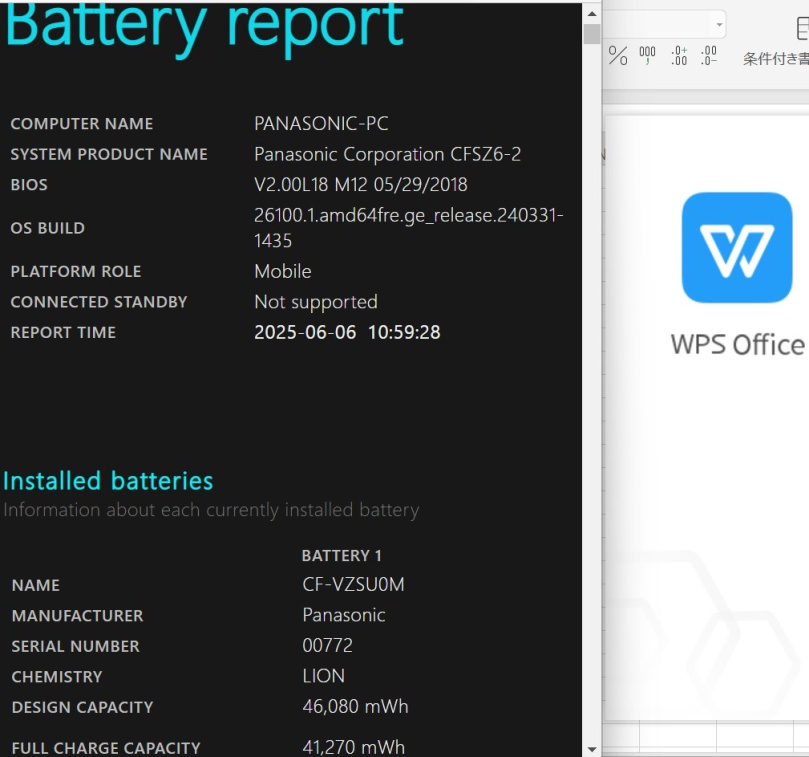809x757 pixels.
Task: Click the battery report scrollbar thumb
Action: coord(592,34)
